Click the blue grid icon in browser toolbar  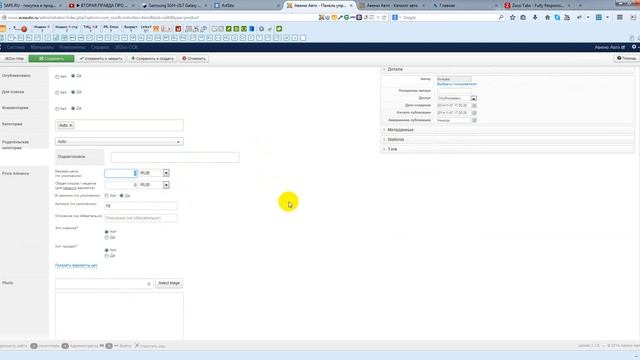(598, 18)
